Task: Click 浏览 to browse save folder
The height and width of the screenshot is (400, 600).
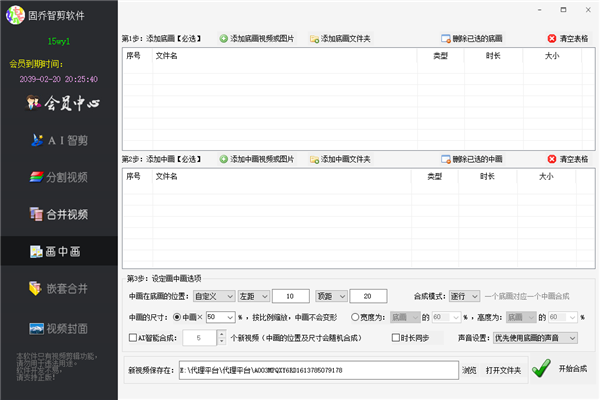Action: (469, 370)
